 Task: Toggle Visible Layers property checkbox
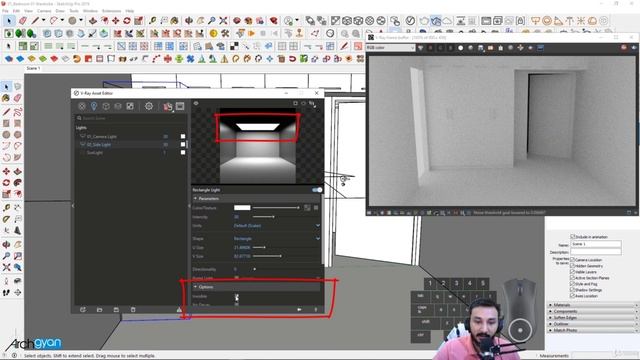(x=572, y=271)
